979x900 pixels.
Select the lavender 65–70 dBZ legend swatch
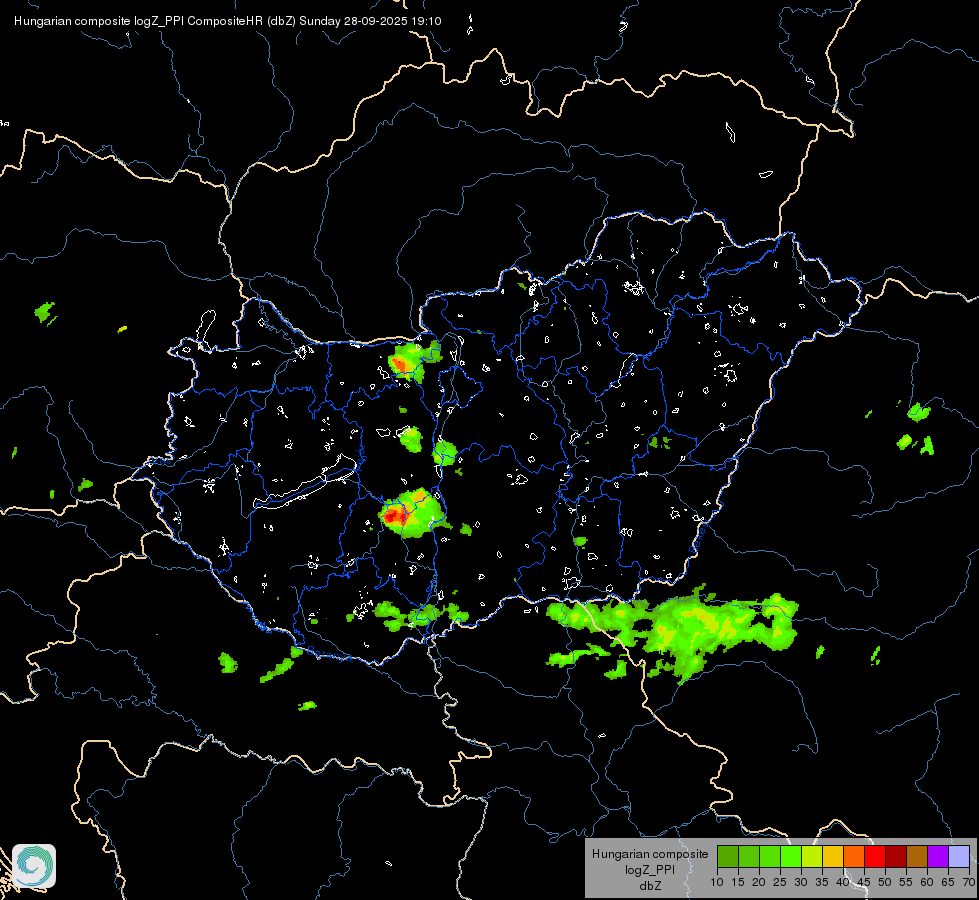pos(959,856)
